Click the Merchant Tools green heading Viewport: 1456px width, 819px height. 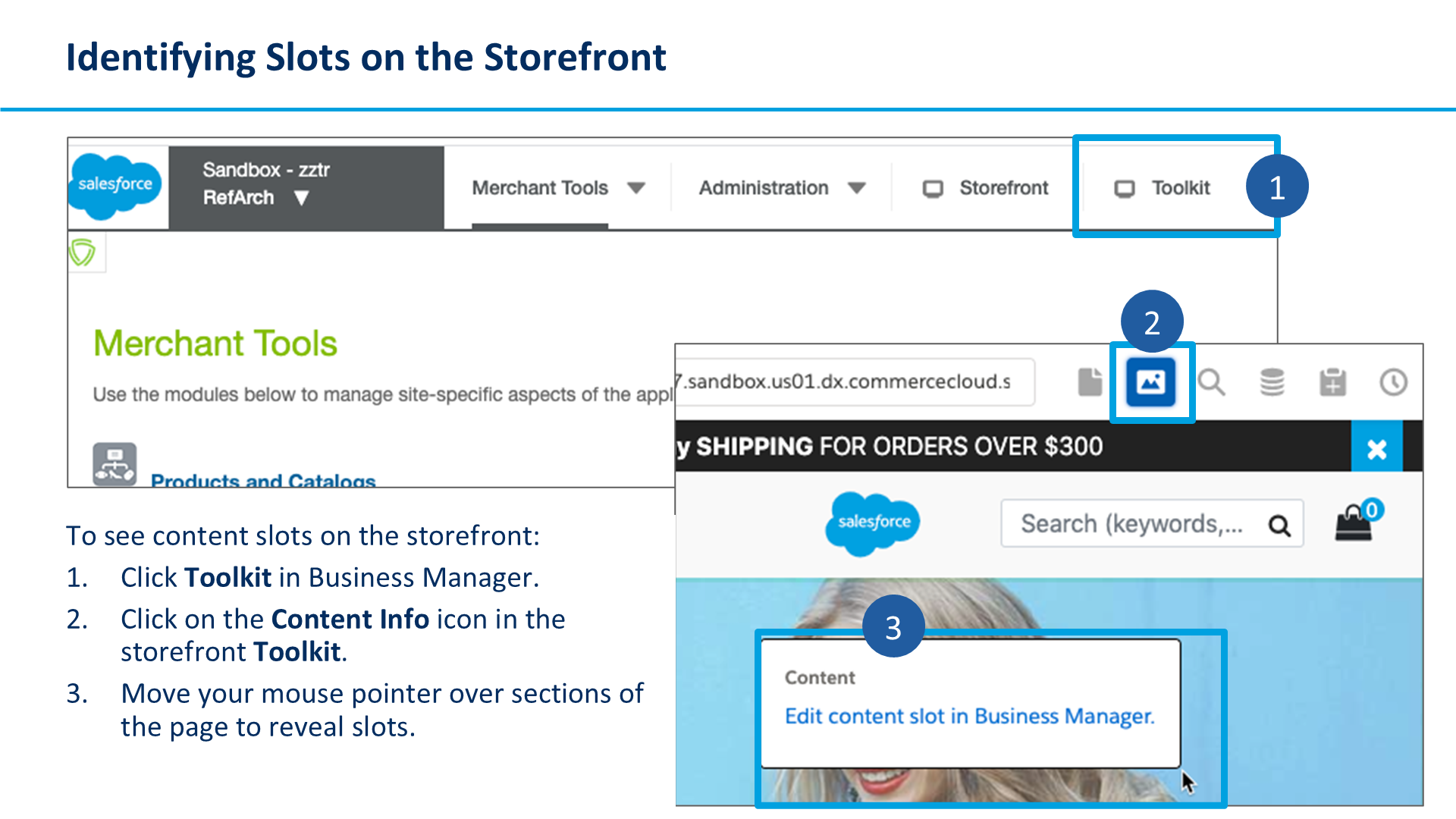point(215,344)
